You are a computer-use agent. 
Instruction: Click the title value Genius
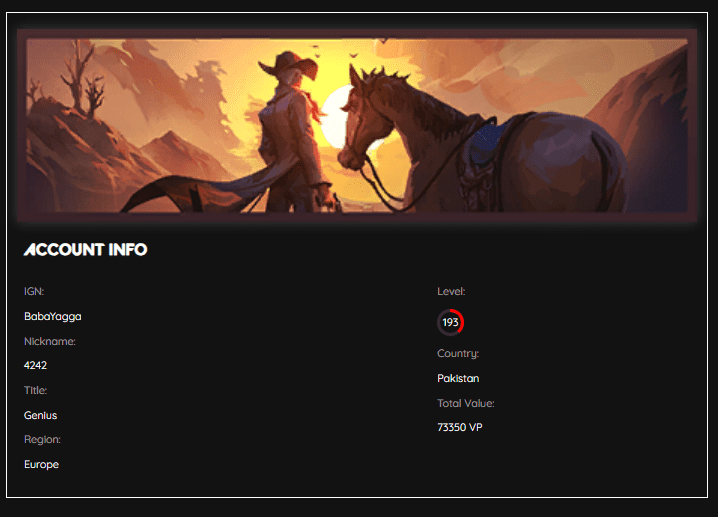pos(40,415)
